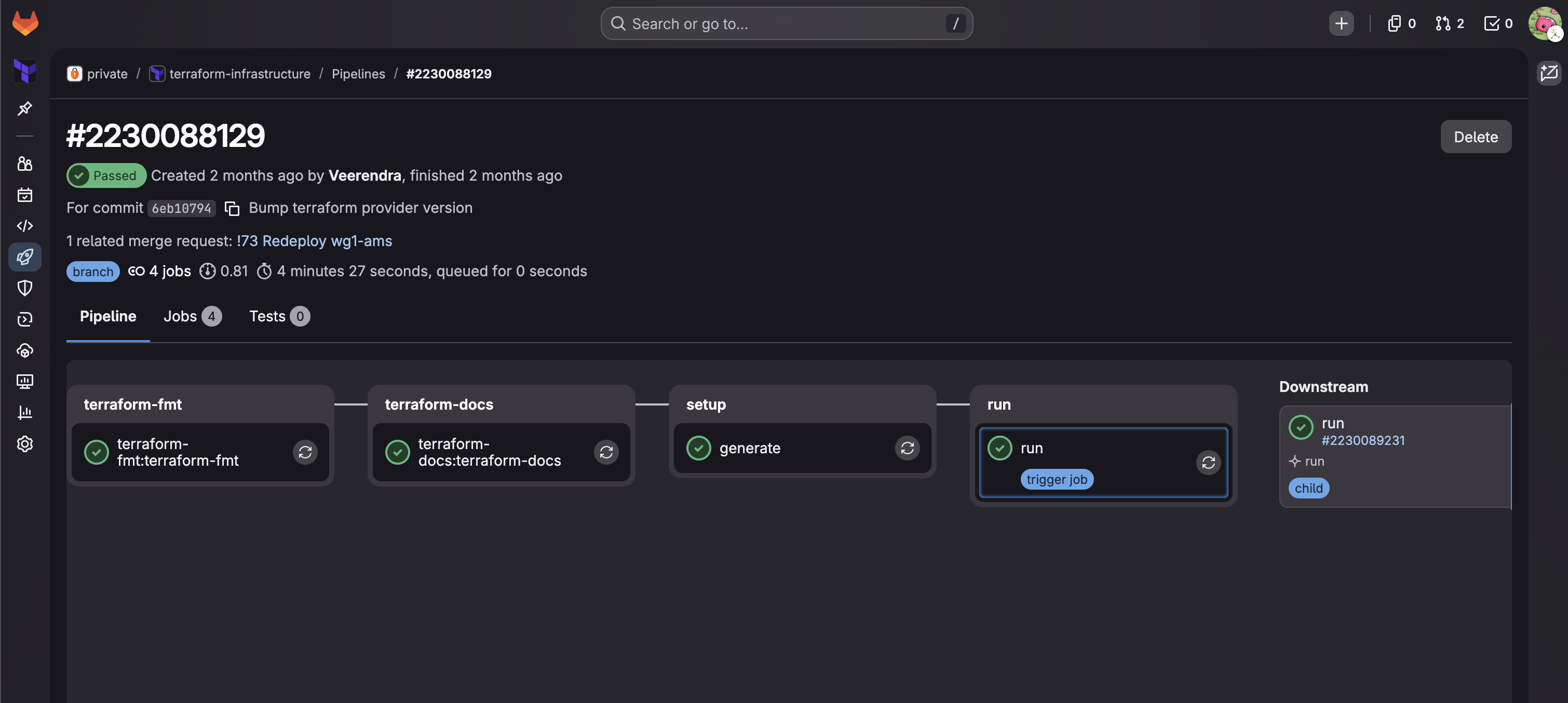Open the run trigger job card
Screen dimensions: 1568x703
click(1103, 463)
